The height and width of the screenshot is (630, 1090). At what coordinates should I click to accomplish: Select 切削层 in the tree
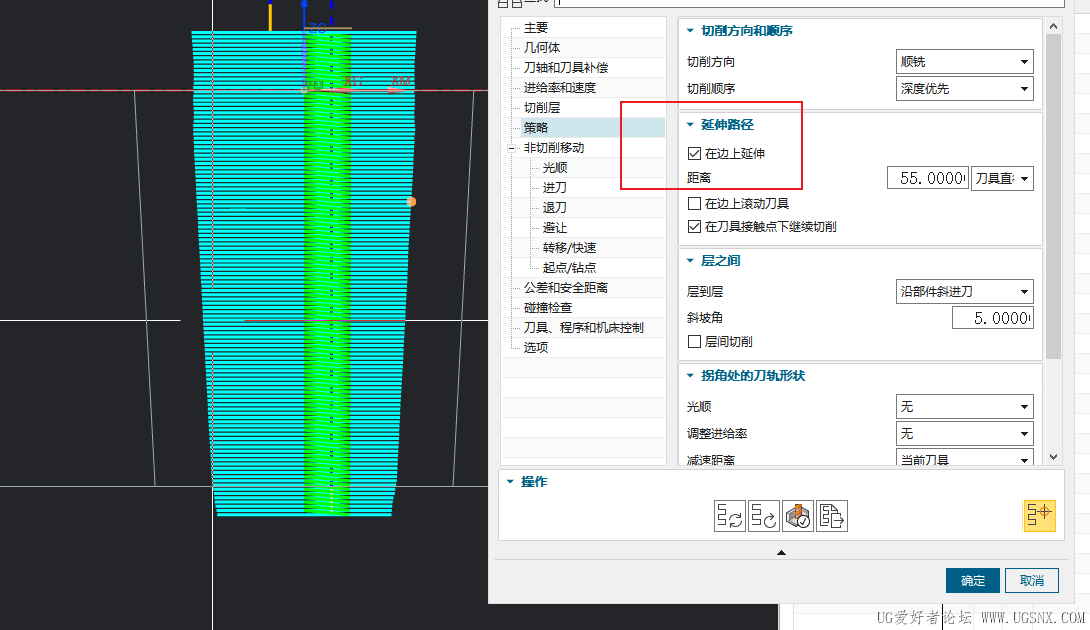[542, 108]
